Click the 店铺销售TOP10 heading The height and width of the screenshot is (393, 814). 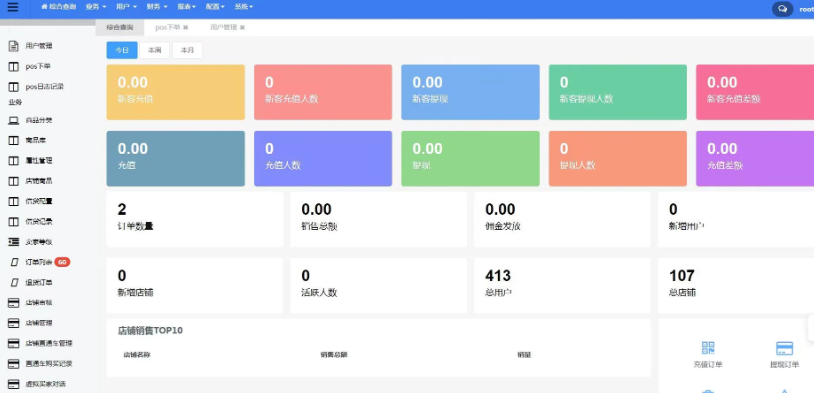pos(150,331)
